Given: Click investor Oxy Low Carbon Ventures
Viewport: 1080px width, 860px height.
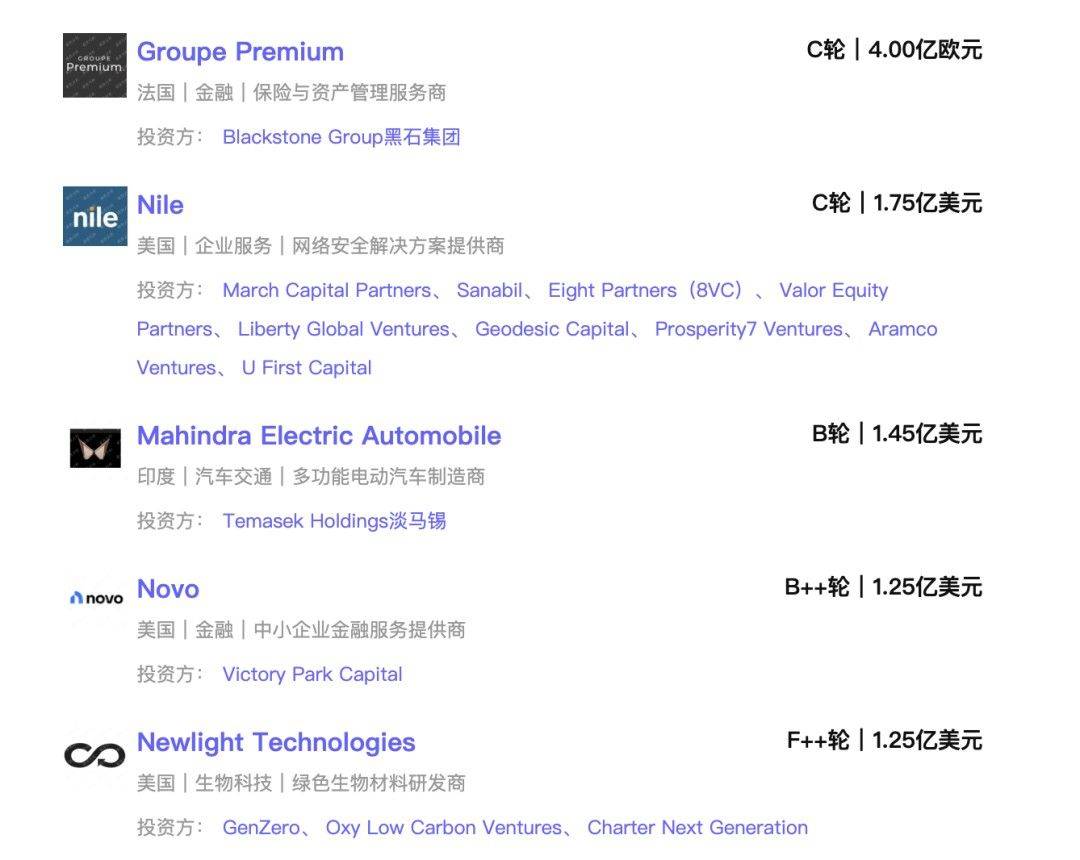Looking at the screenshot, I should click(444, 828).
